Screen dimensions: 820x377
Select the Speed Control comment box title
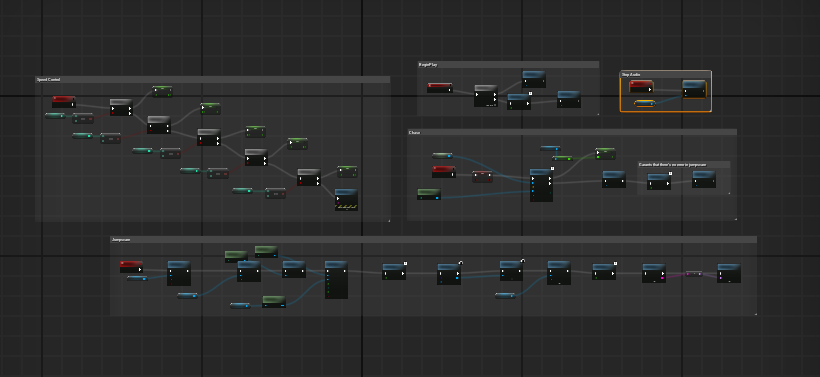[x=48, y=79]
